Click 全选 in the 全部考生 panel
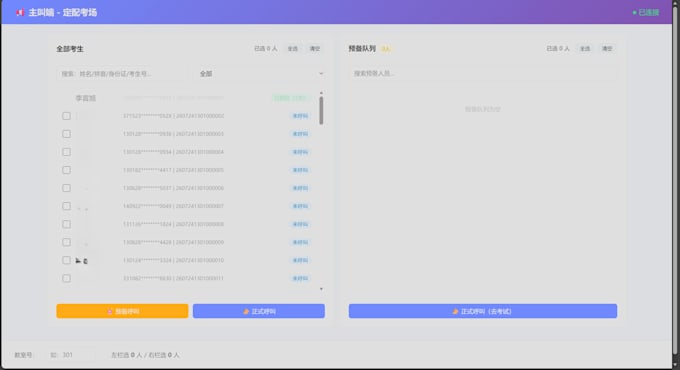This screenshot has height=370, width=680. [x=293, y=49]
